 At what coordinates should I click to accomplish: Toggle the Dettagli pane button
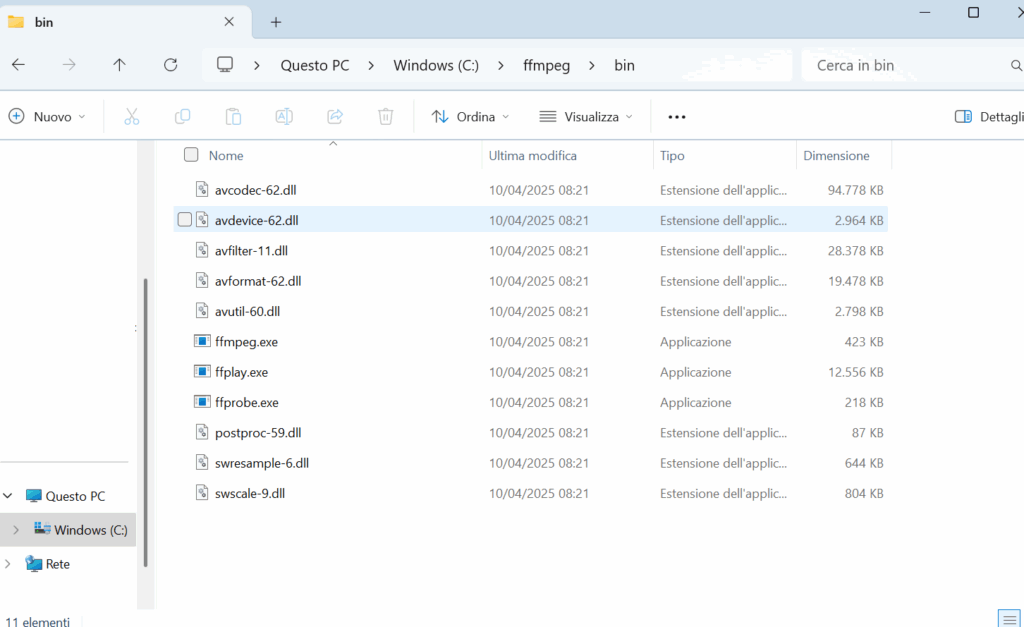[989, 117]
